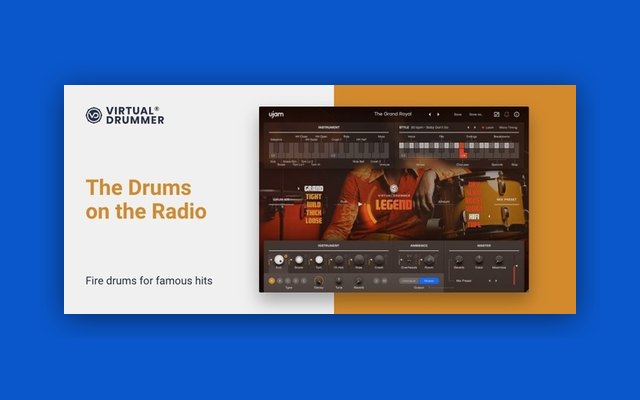Step to previous Mix Preset using left arrow
The width and height of the screenshot is (640, 400).
(x=490, y=281)
